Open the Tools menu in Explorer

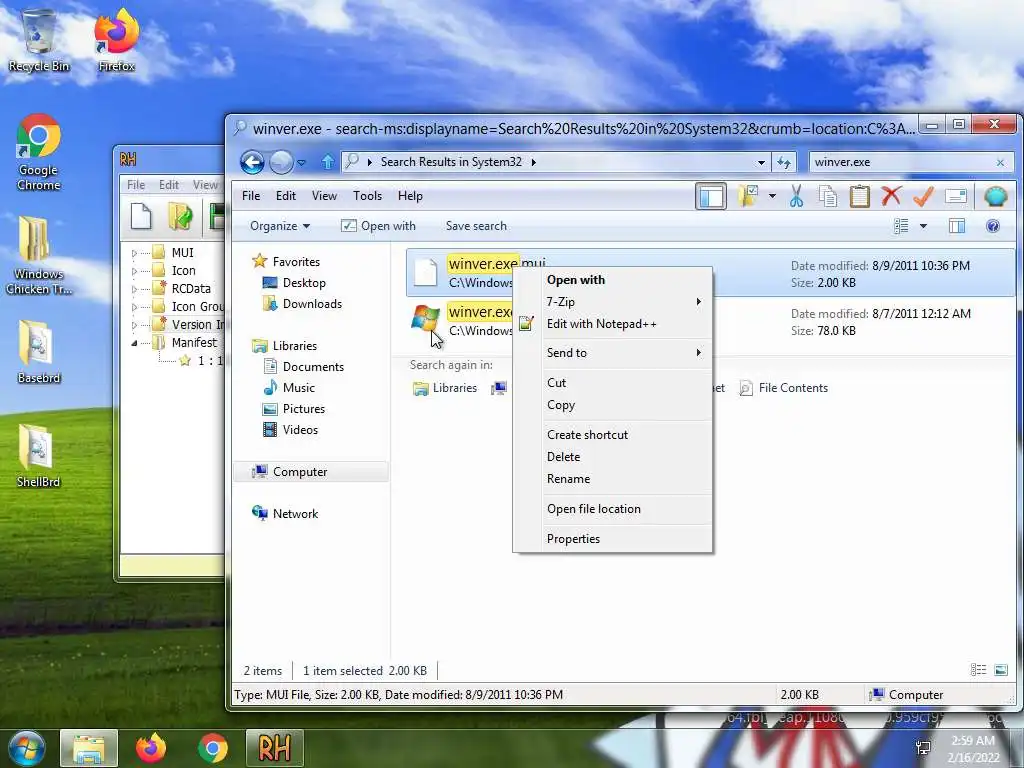click(x=367, y=196)
